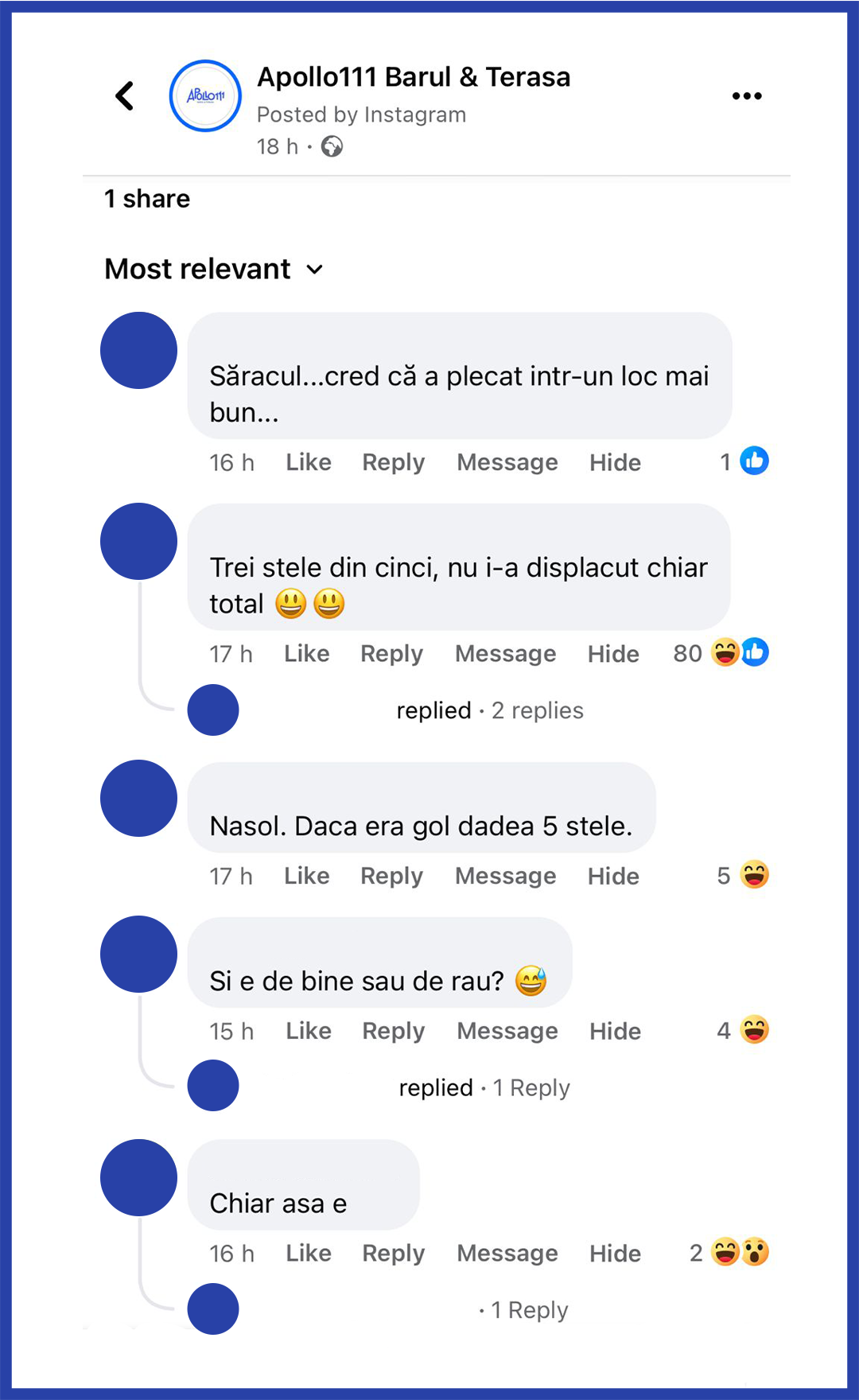This screenshot has height=1400, width=859.
Task: Expand the 2 replies thread
Action: (537, 710)
